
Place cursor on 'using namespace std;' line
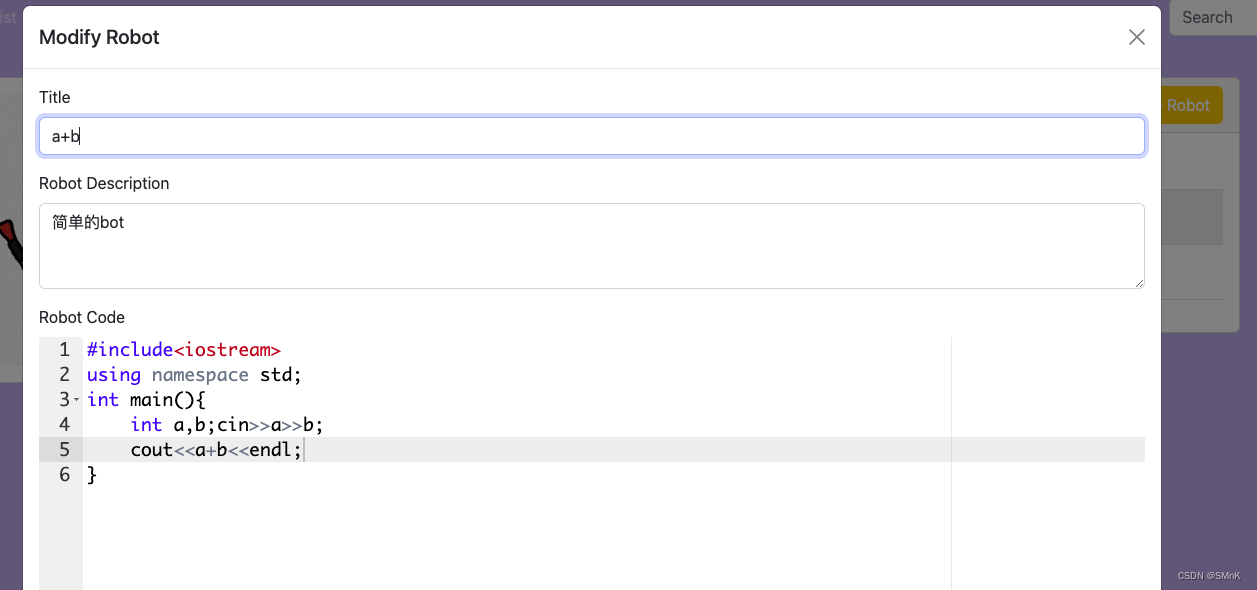pyautogui.click(x=194, y=375)
